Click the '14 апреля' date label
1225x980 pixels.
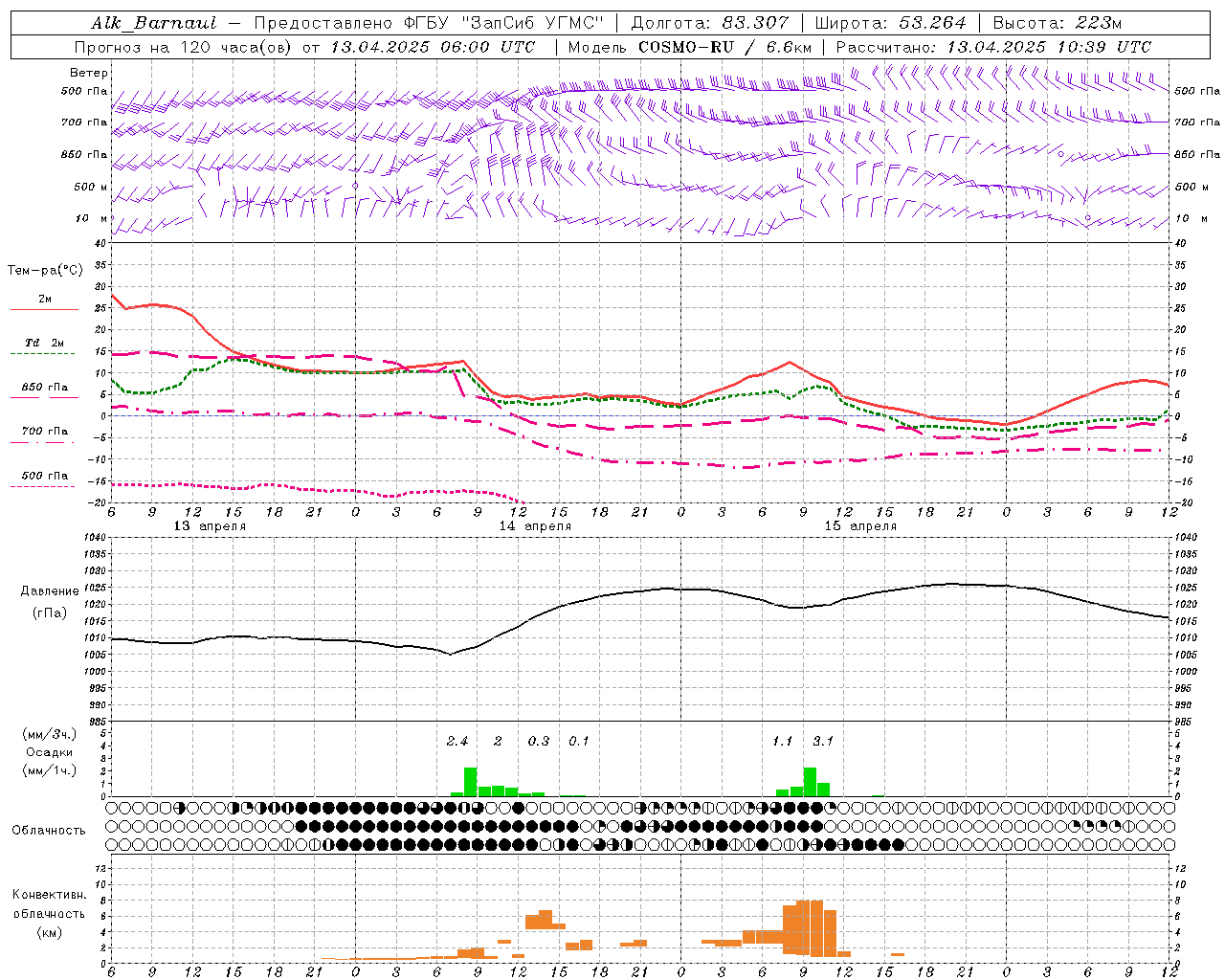click(535, 526)
